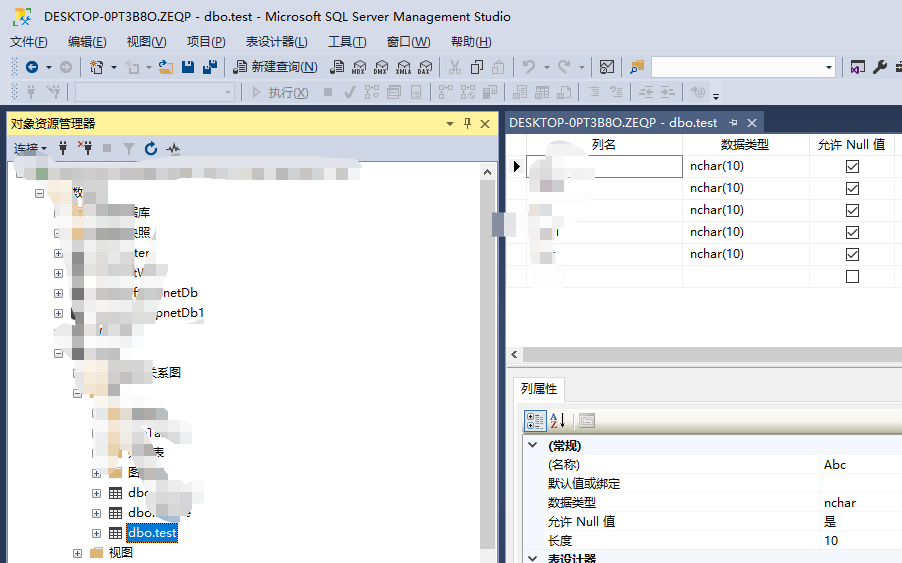Open the solution configuration combo box dropdown
902x563 pixels.
[x=828, y=67]
